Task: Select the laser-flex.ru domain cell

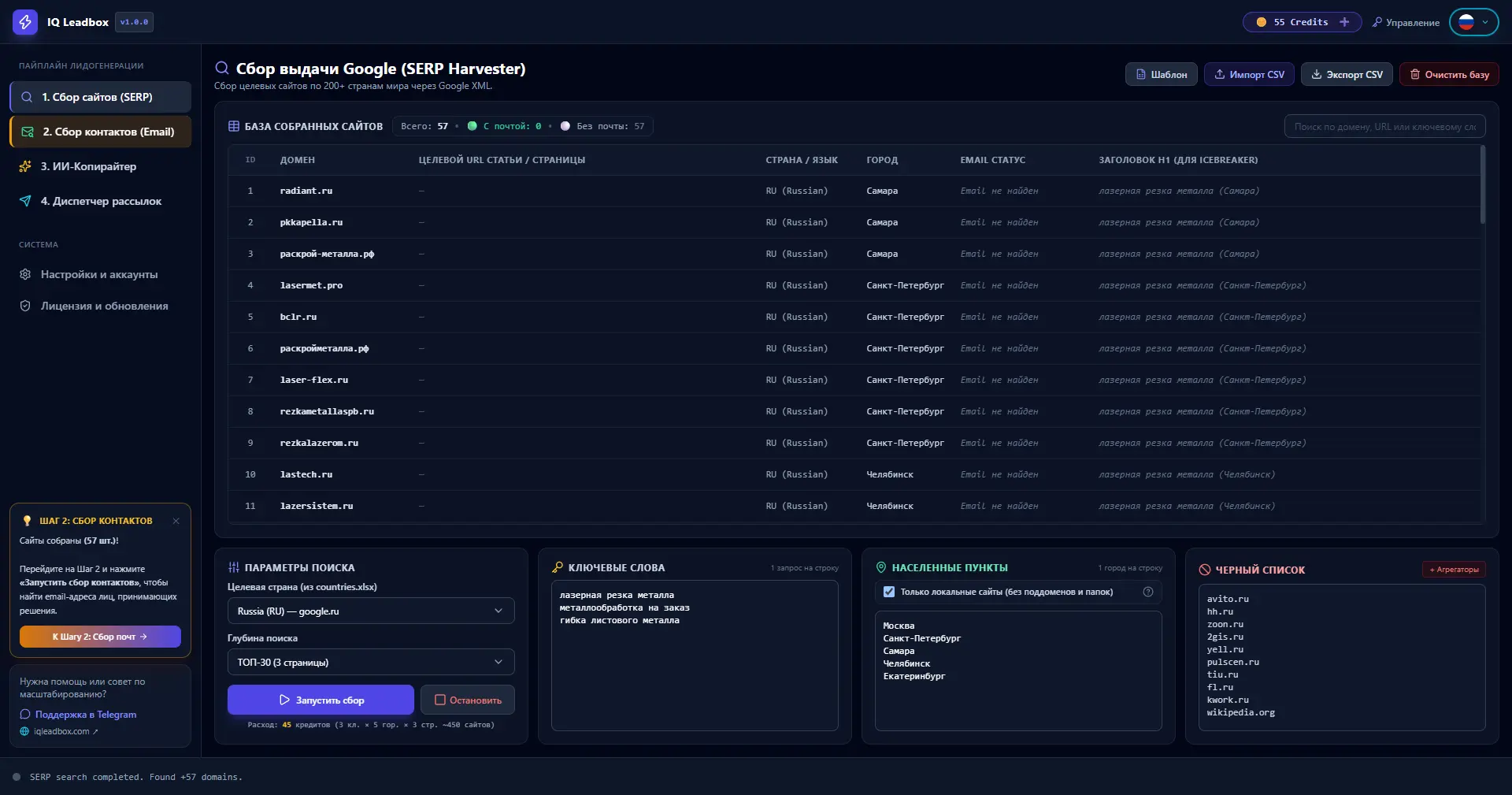Action: tap(314, 380)
